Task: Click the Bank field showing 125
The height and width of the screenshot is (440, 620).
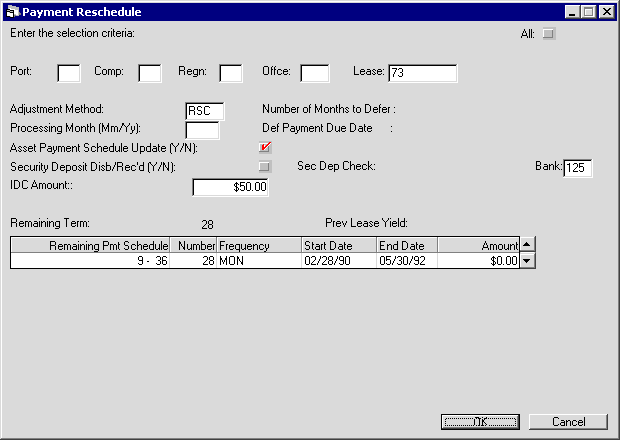Action: [x=578, y=168]
